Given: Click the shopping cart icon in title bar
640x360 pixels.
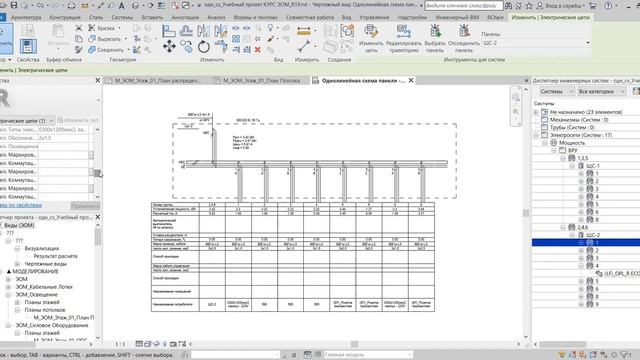Looking at the screenshot, I should (593, 6).
